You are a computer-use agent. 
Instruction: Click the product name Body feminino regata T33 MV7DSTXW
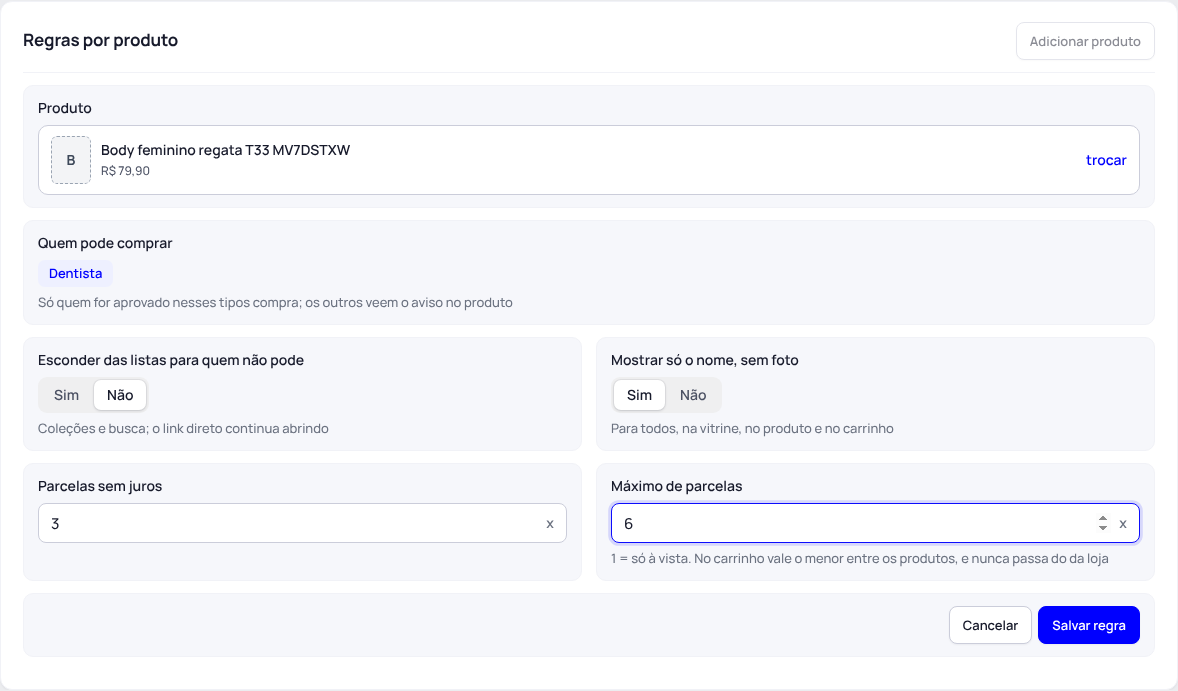click(225, 150)
